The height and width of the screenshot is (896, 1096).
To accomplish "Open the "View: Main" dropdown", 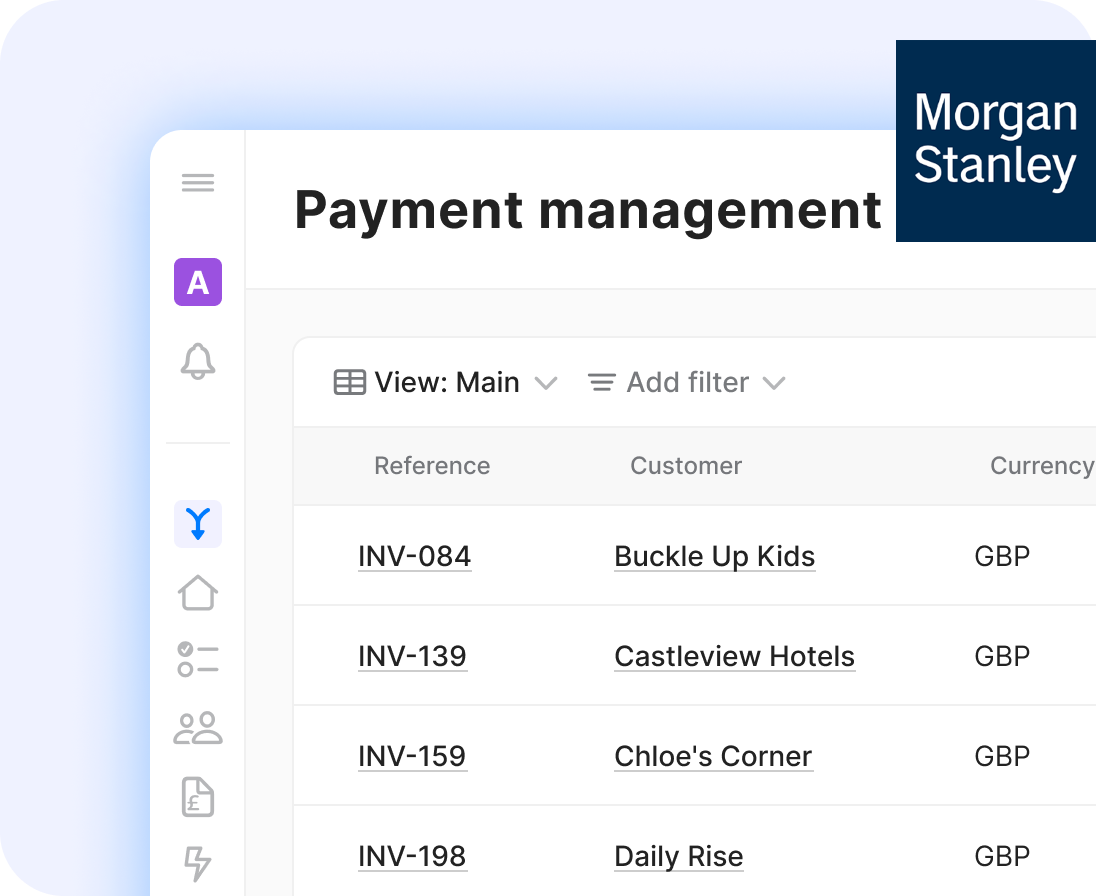I will (x=447, y=382).
